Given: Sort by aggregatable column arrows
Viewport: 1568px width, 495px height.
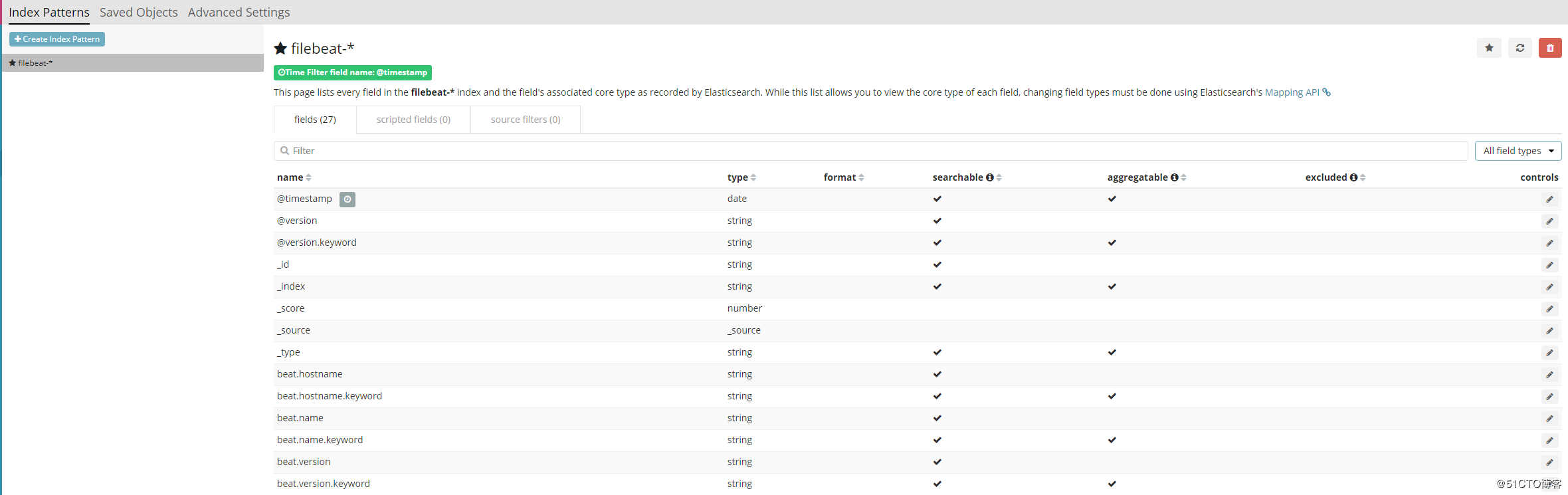Looking at the screenshot, I should coord(1183,177).
